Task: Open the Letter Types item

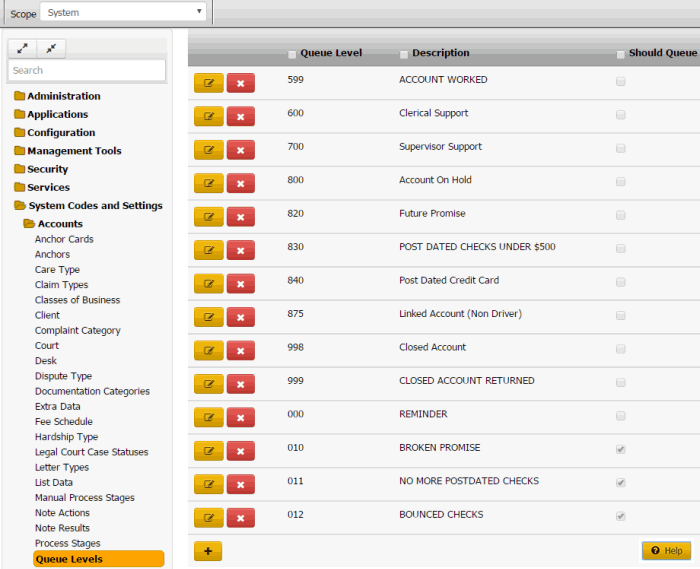Action: pyautogui.click(x=62, y=467)
